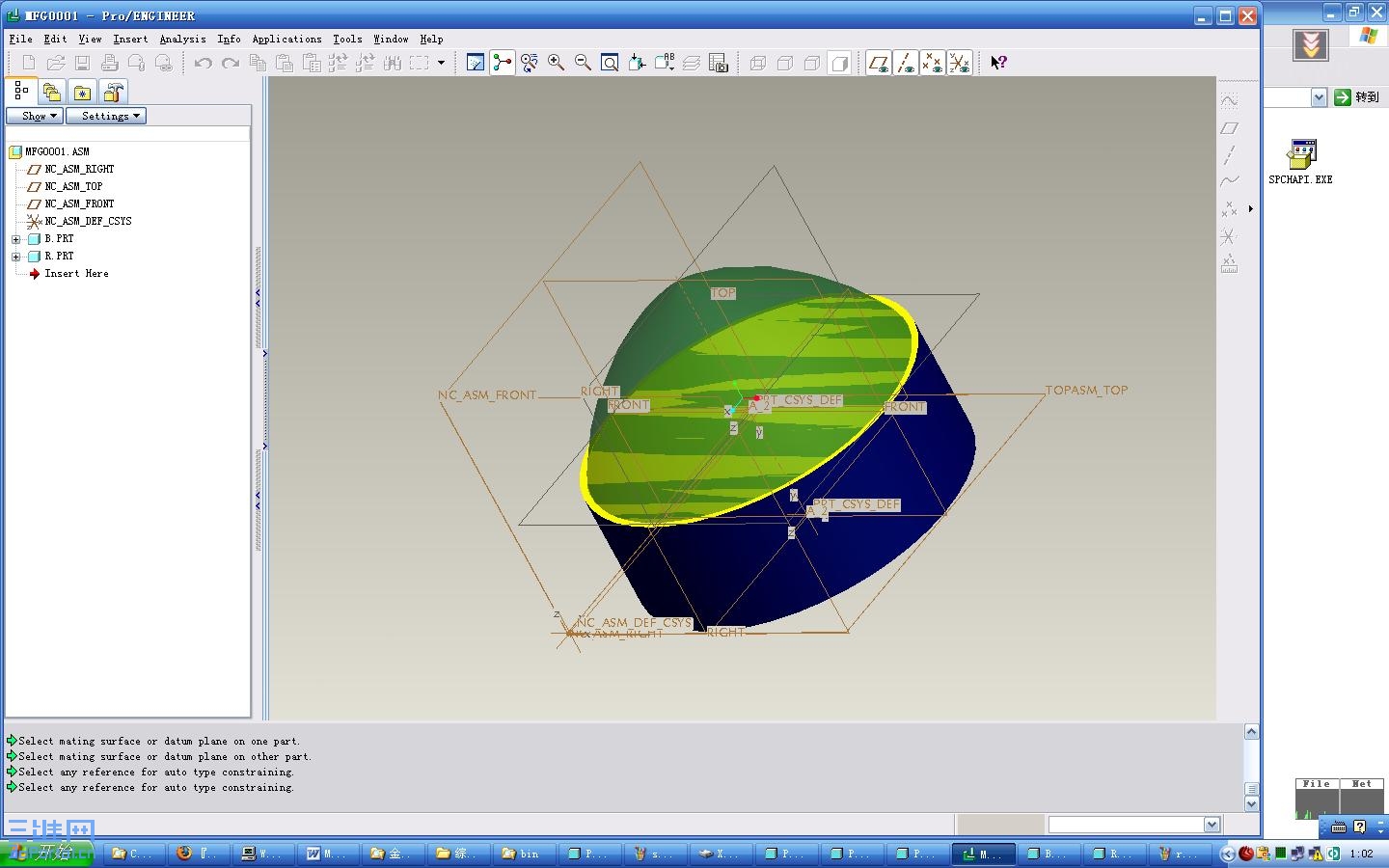Click the Datum Point tool in right toolbar
The height and width of the screenshot is (868, 1389).
1229,208
